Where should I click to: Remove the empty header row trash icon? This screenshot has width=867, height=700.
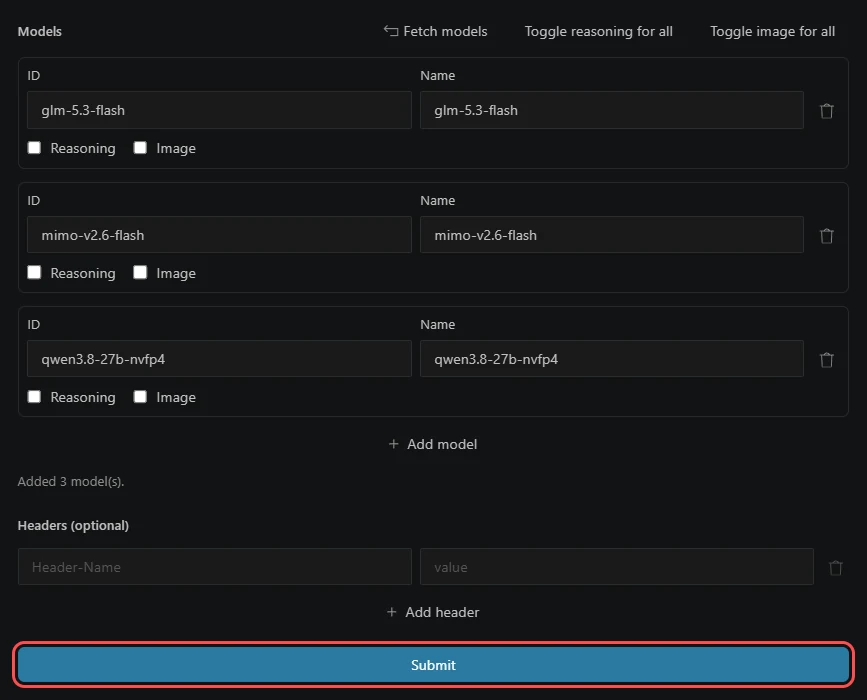835,567
